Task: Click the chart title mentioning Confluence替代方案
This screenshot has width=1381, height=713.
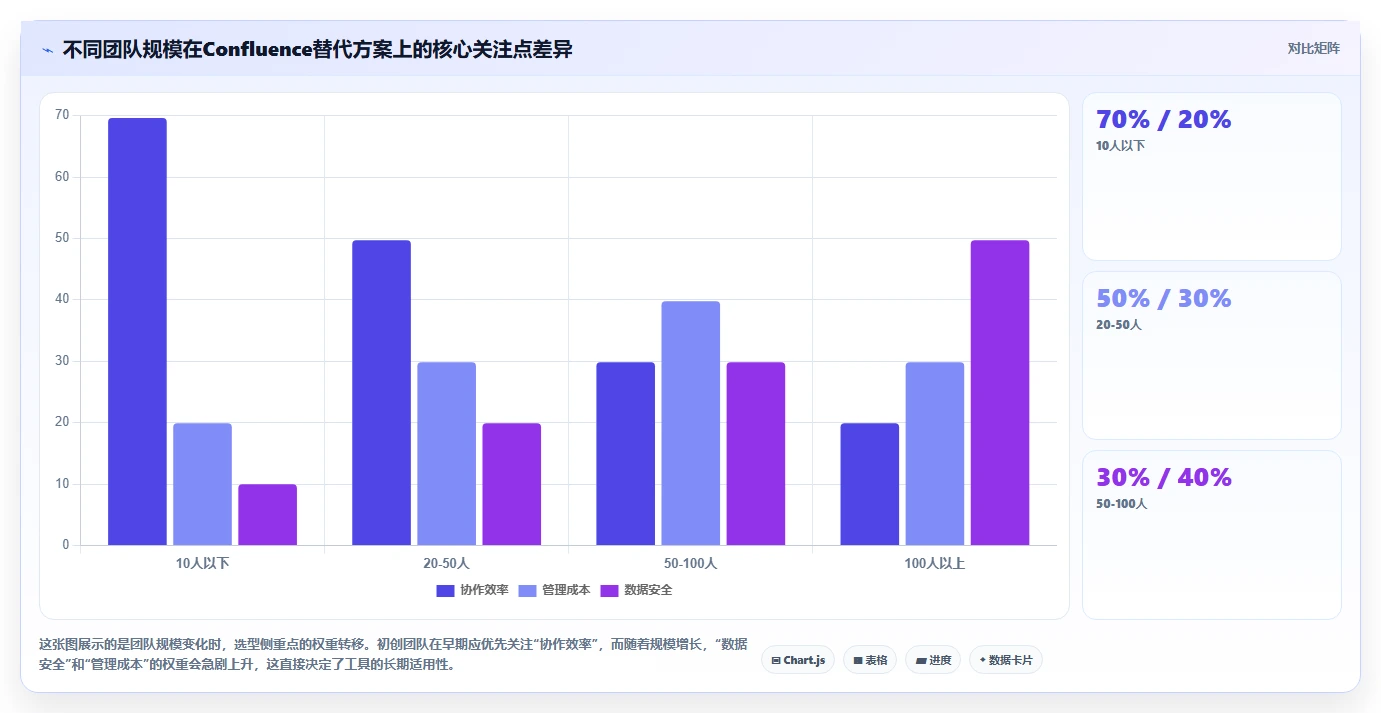Action: [x=317, y=49]
